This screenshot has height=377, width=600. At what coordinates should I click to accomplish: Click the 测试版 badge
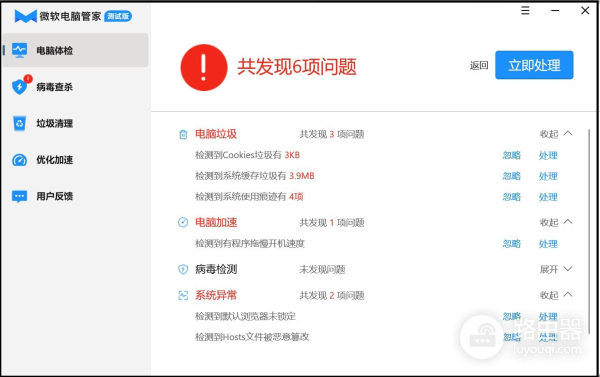point(118,16)
